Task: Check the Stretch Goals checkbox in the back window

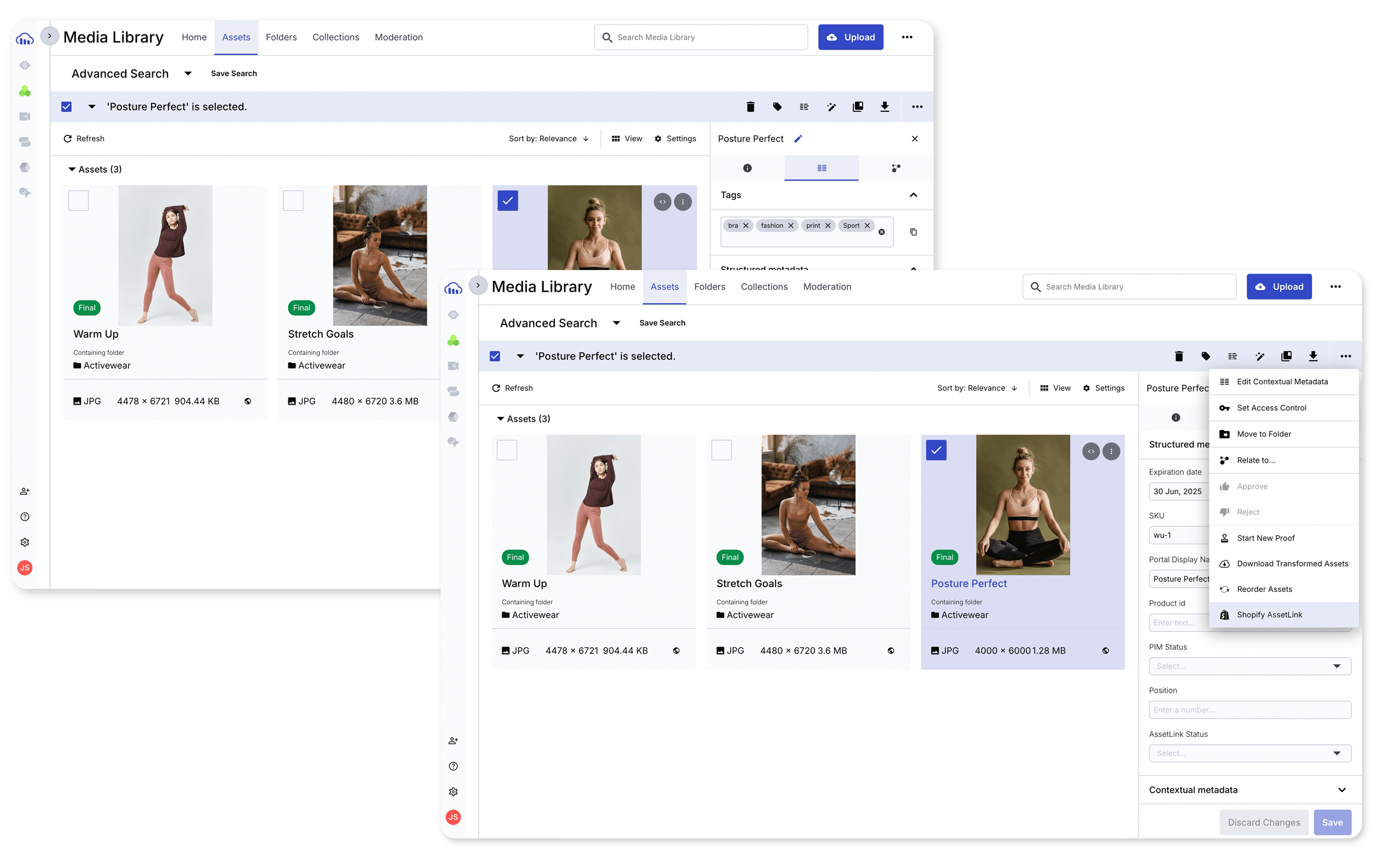Action: [x=293, y=201]
